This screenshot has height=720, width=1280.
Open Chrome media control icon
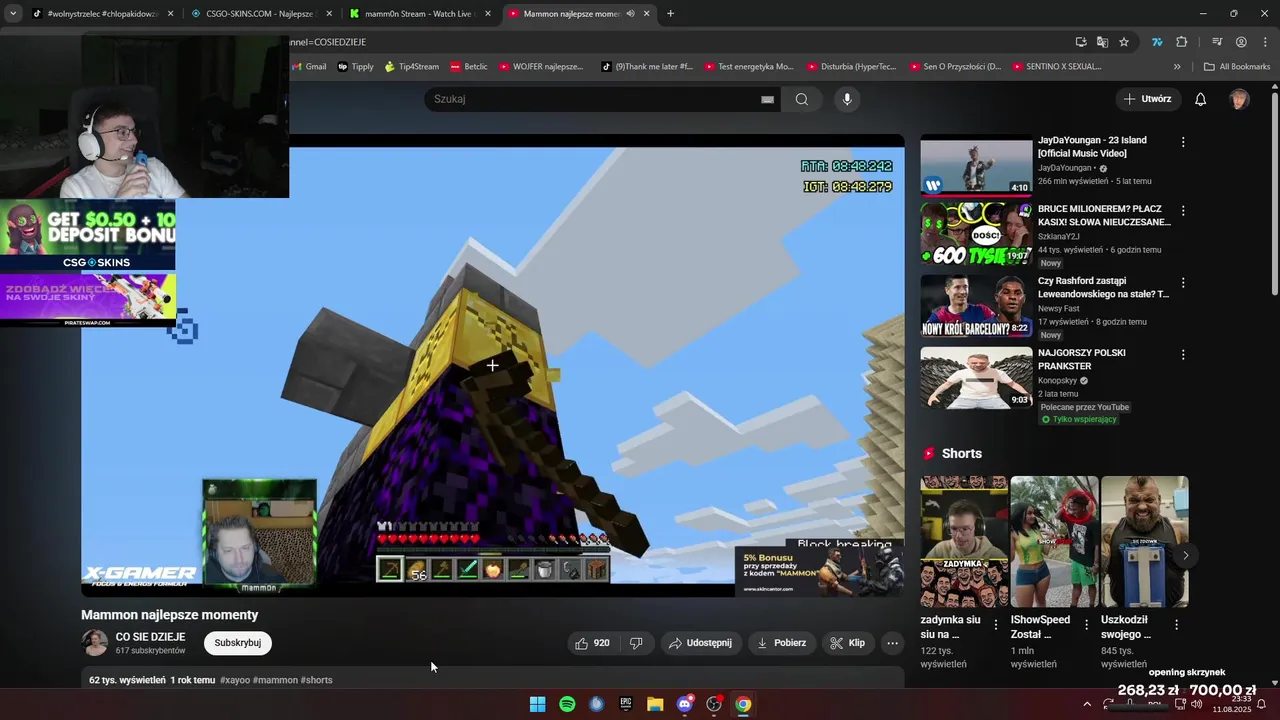pos(1217,42)
